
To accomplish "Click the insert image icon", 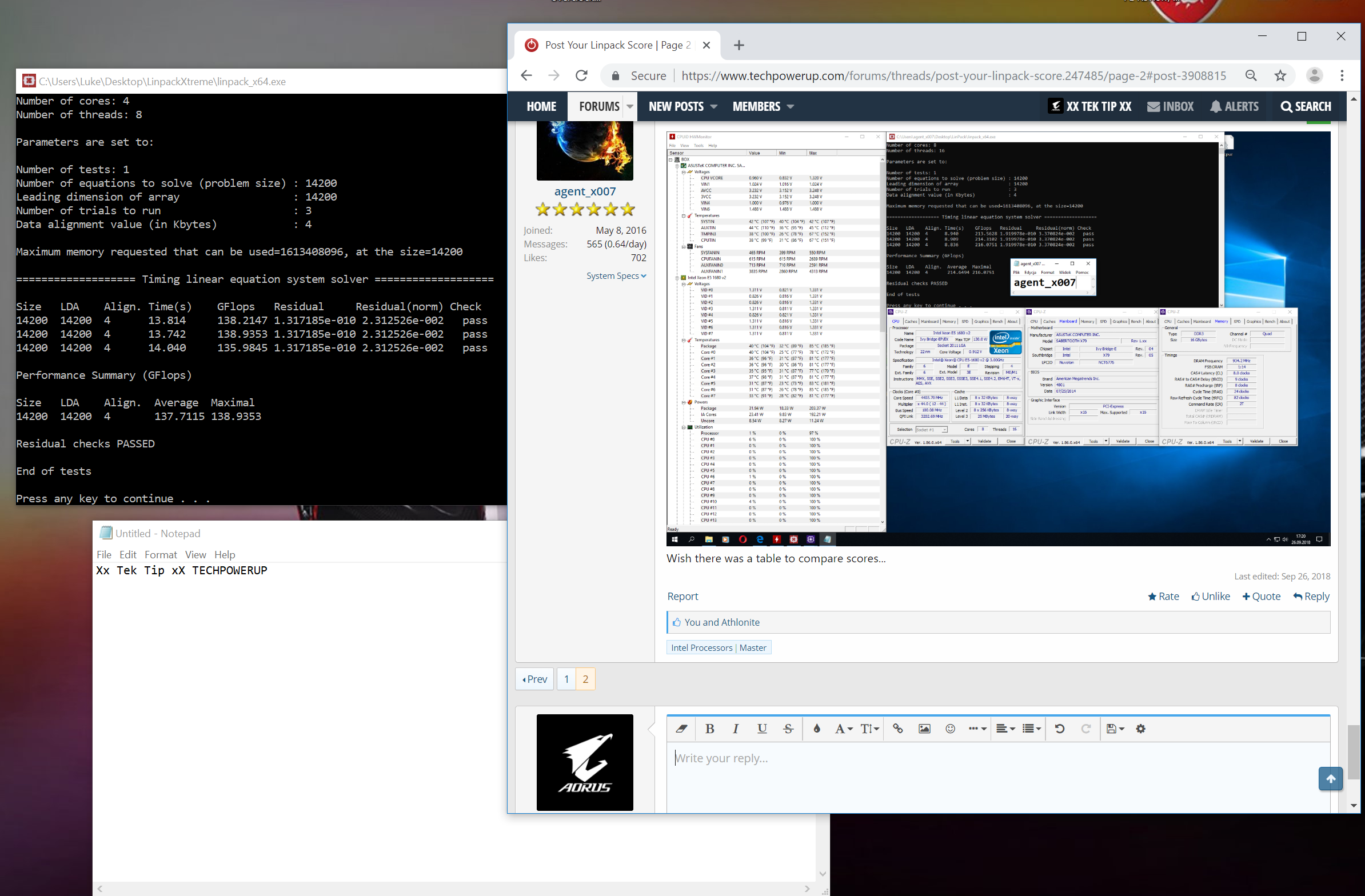I will 924,729.
